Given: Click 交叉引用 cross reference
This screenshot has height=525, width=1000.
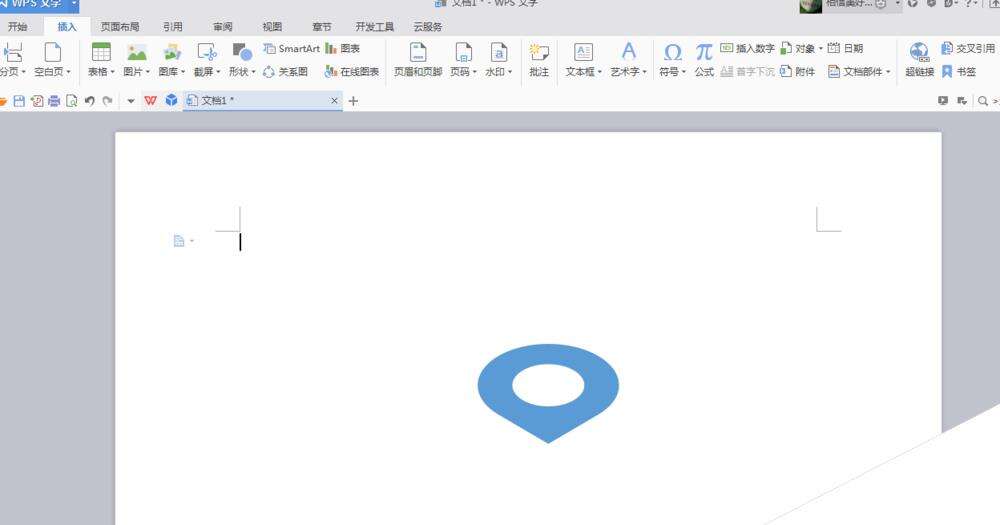Looking at the screenshot, I should [x=967, y=48].
